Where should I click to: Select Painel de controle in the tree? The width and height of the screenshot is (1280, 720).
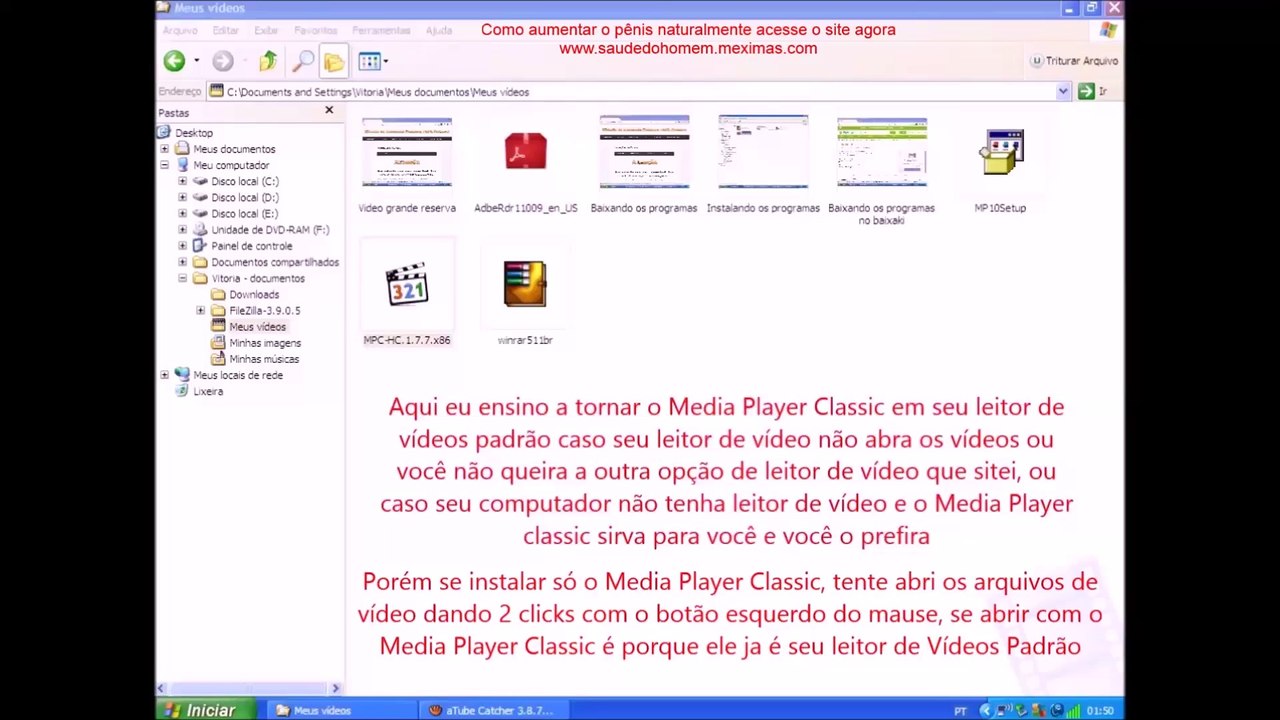pos(252,246)
